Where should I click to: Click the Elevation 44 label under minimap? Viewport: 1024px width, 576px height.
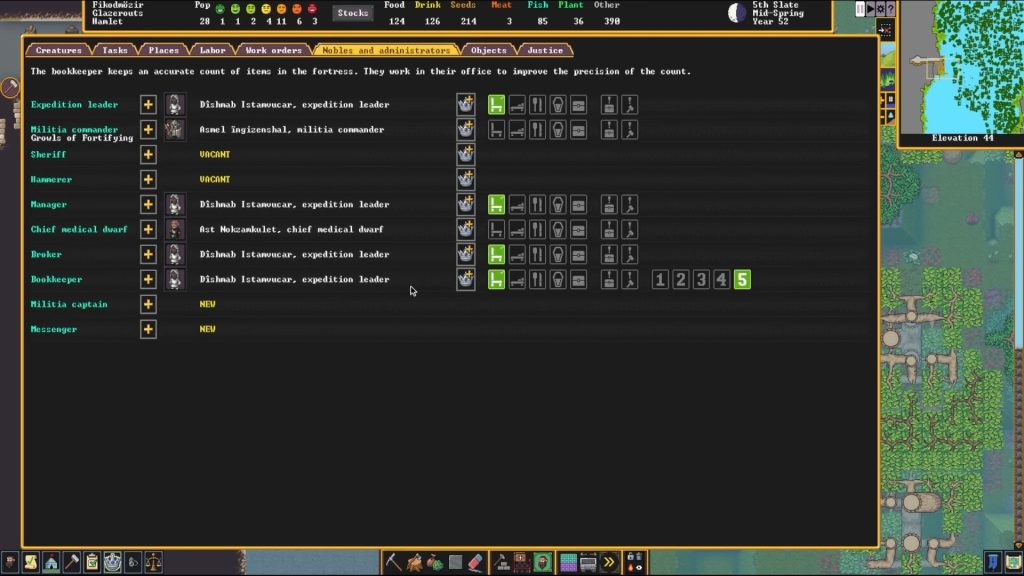pyautogui.click(x=963, y=138)
